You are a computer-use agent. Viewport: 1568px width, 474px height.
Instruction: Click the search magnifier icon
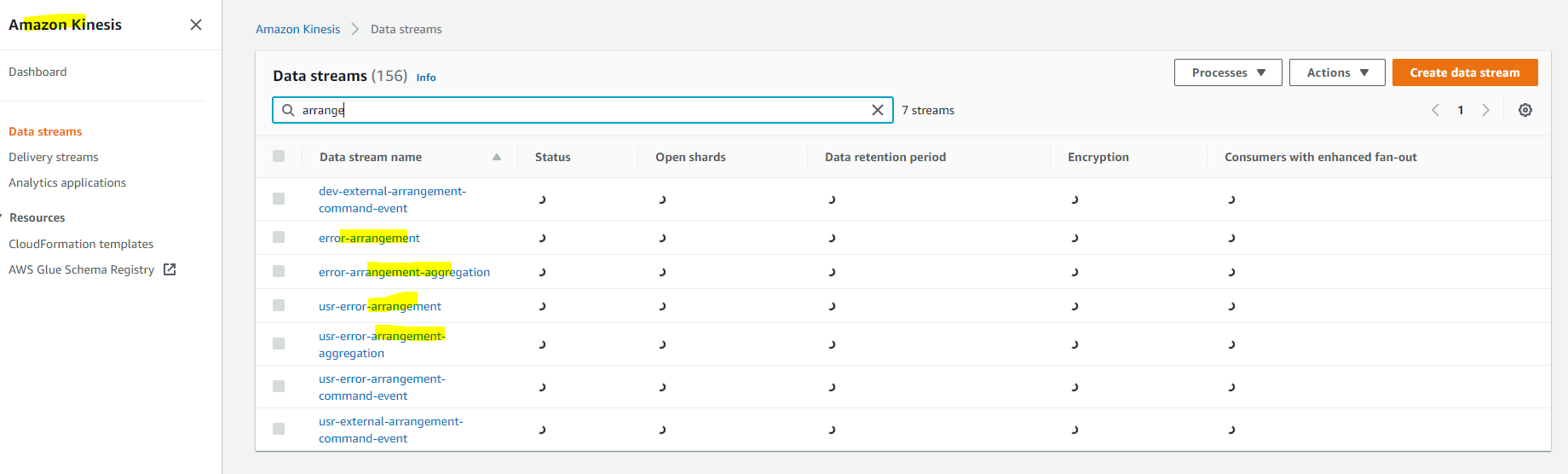(x=288, y=110)
